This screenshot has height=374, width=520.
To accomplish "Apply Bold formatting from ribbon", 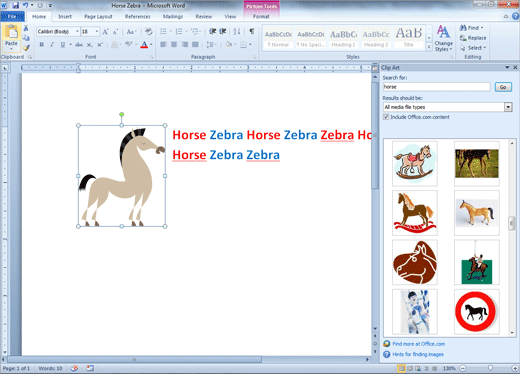I will coord(41,44).
